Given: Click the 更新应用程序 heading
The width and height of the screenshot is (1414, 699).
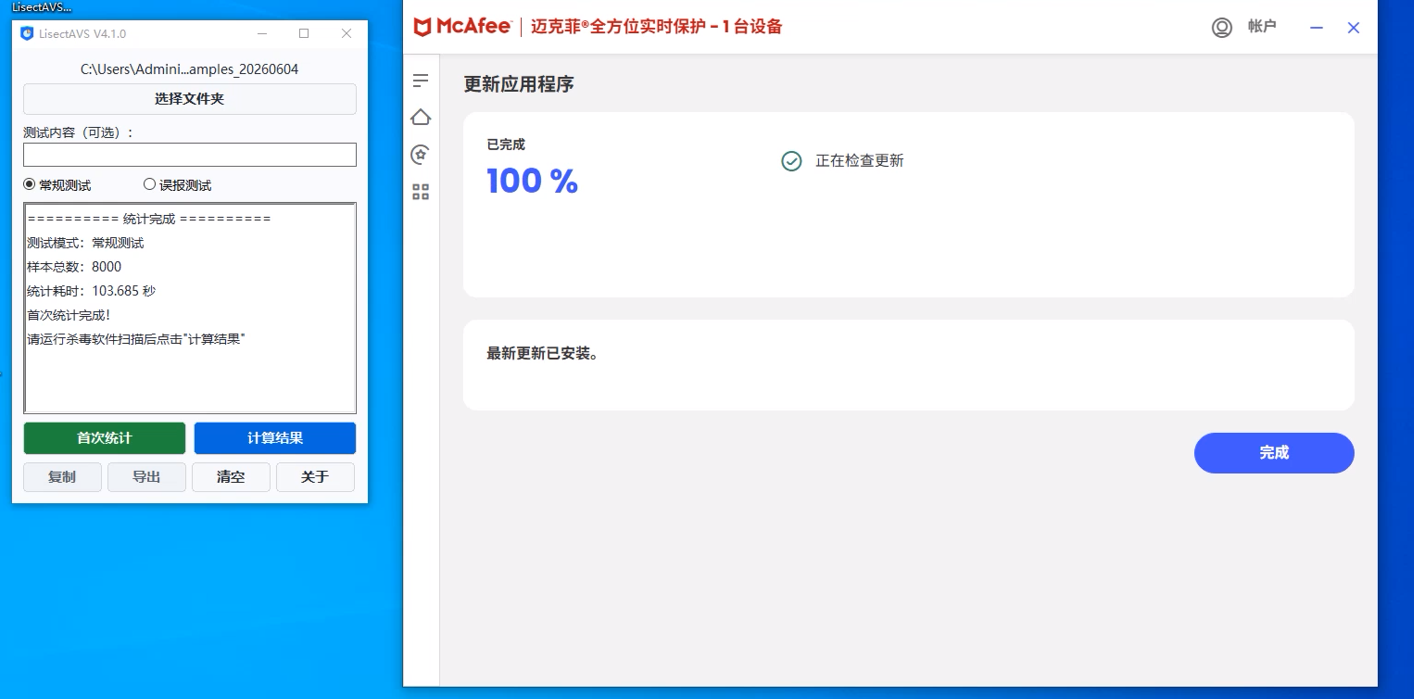Looking at the screenshot, I should tap(519, 84).
